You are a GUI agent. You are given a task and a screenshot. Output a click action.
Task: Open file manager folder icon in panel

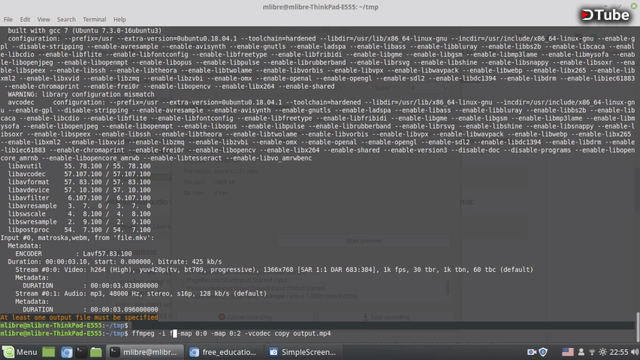96,352
